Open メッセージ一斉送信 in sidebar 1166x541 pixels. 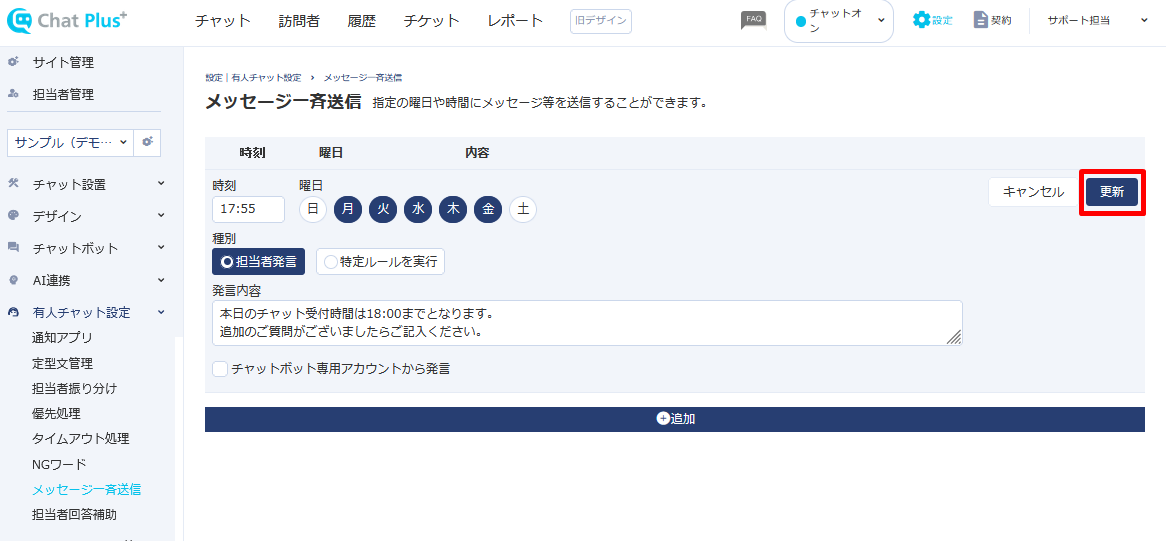click(86, 489)
